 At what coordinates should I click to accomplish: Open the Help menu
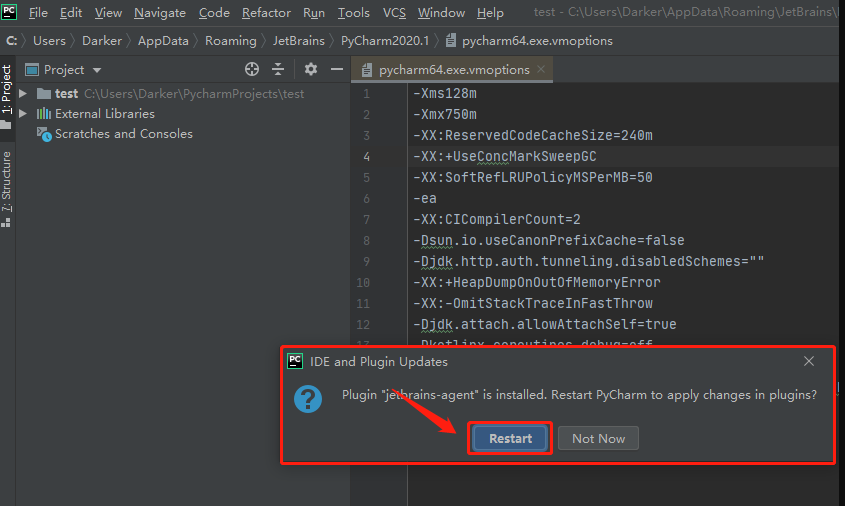[x=490, y=12]
